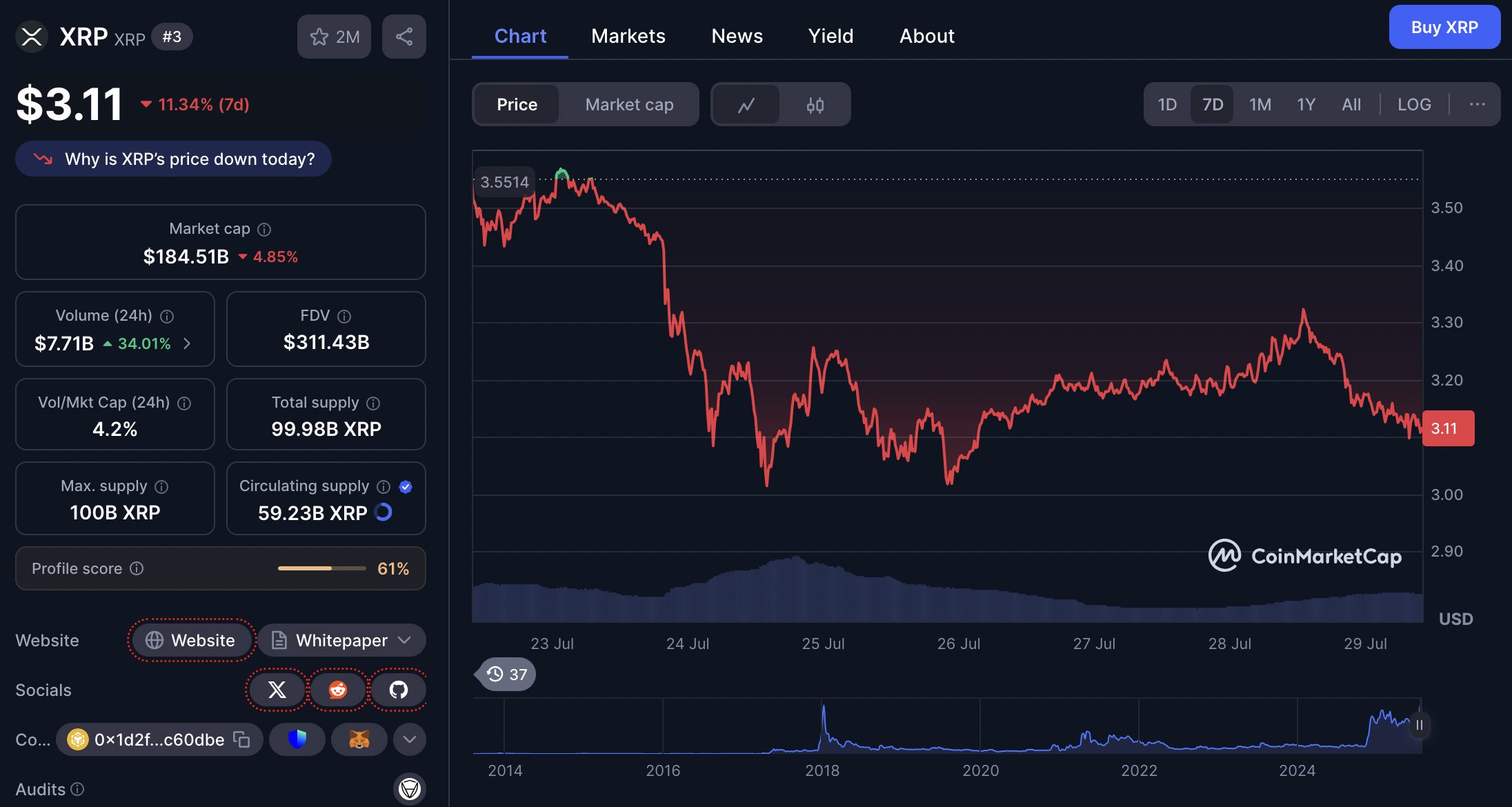
Task: Click the circulating supply progress ring
Action: pyautogui.click(x=384, y=512)
